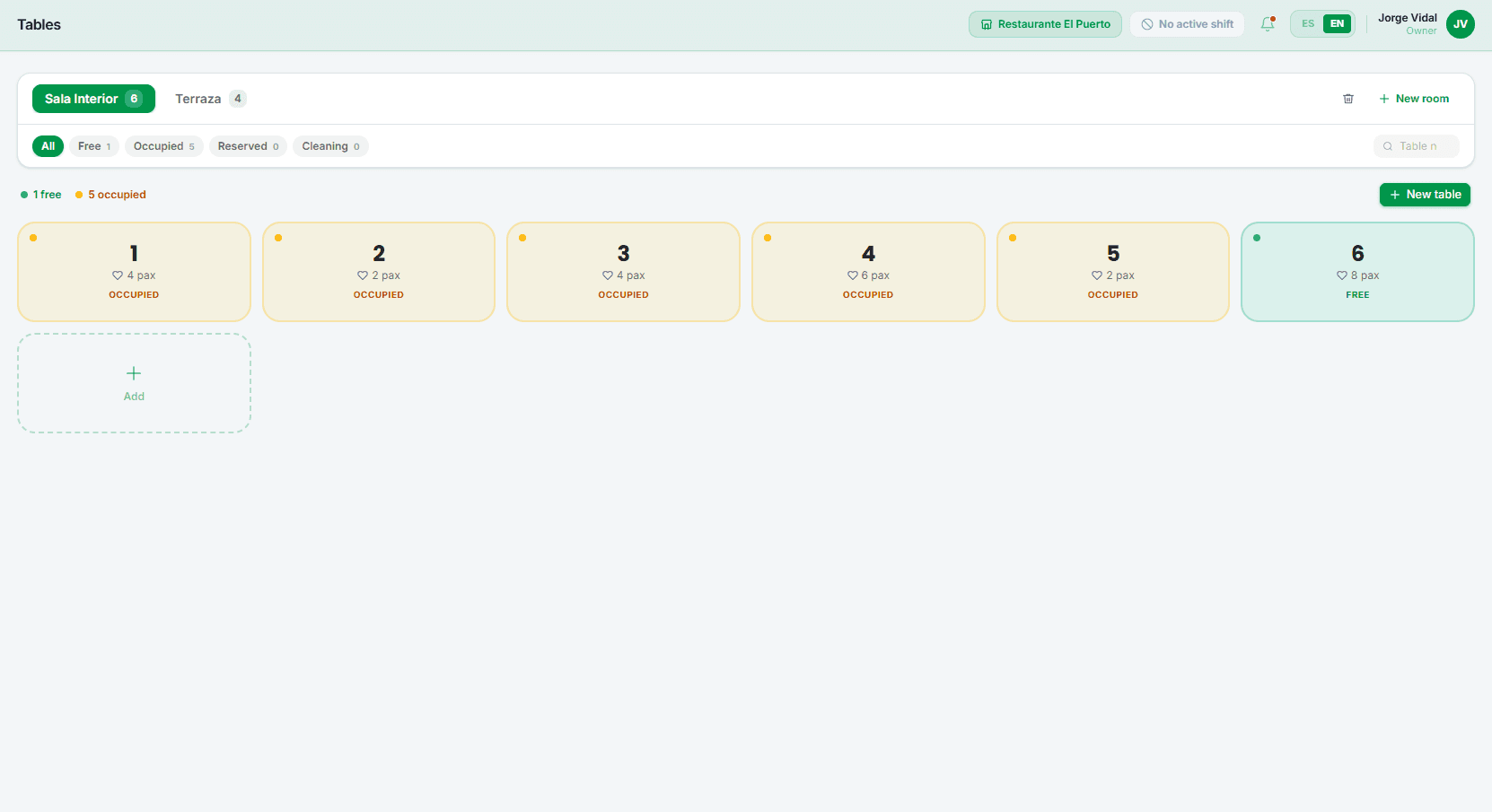Show only Cleaning tables
The height and width of the screenshot is (812, 1492).
(x=330, y=146)
